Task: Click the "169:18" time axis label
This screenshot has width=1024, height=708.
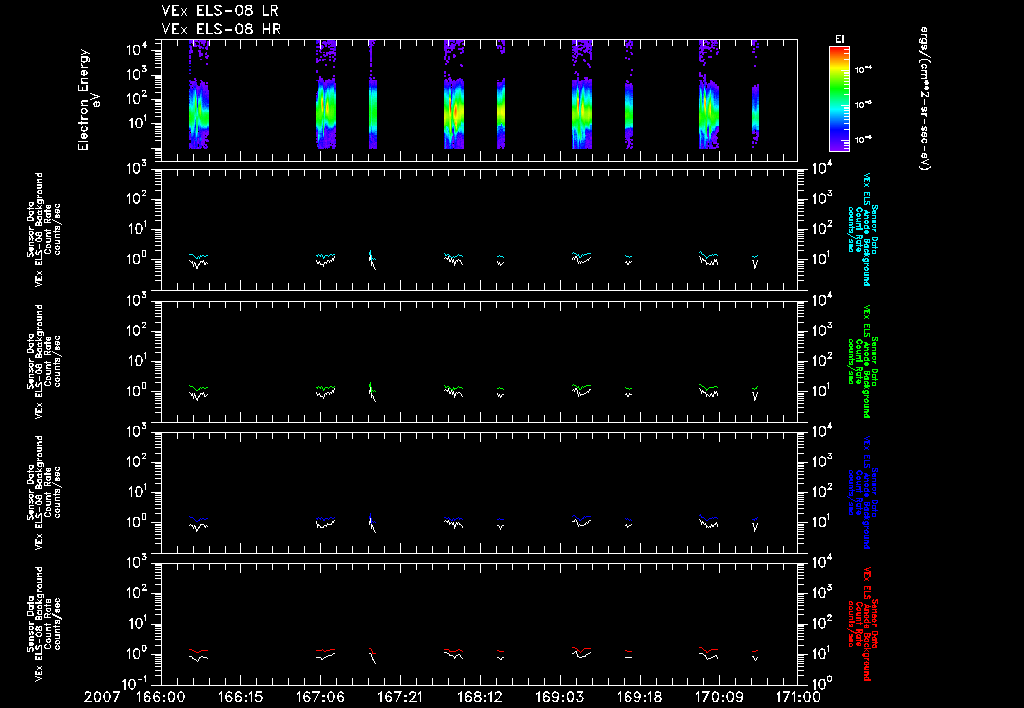Action: coord(639,697)
